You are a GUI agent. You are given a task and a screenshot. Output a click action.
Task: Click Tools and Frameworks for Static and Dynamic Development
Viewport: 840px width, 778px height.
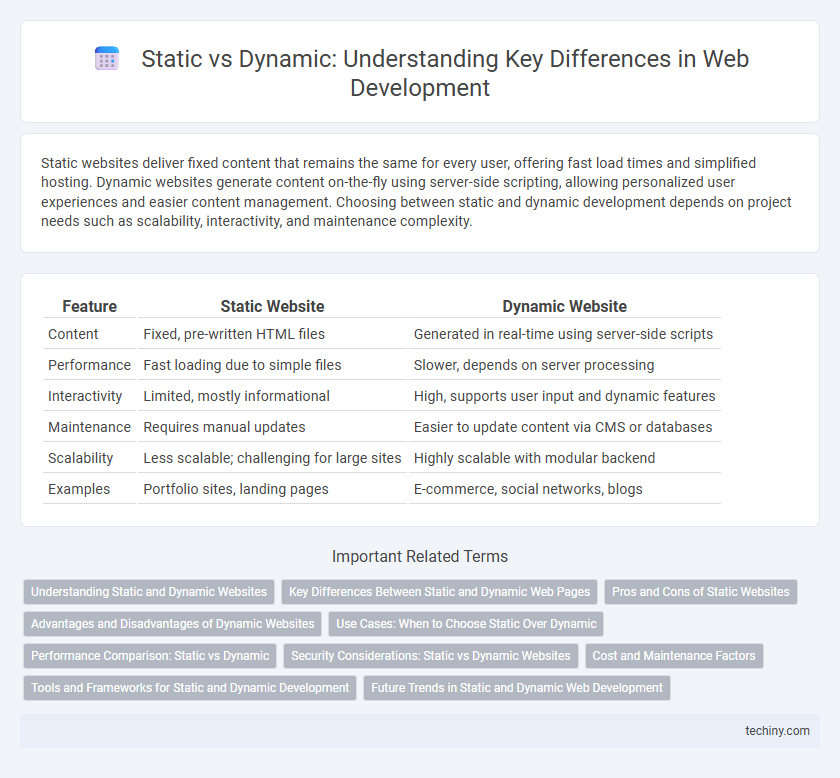[190, 688]
